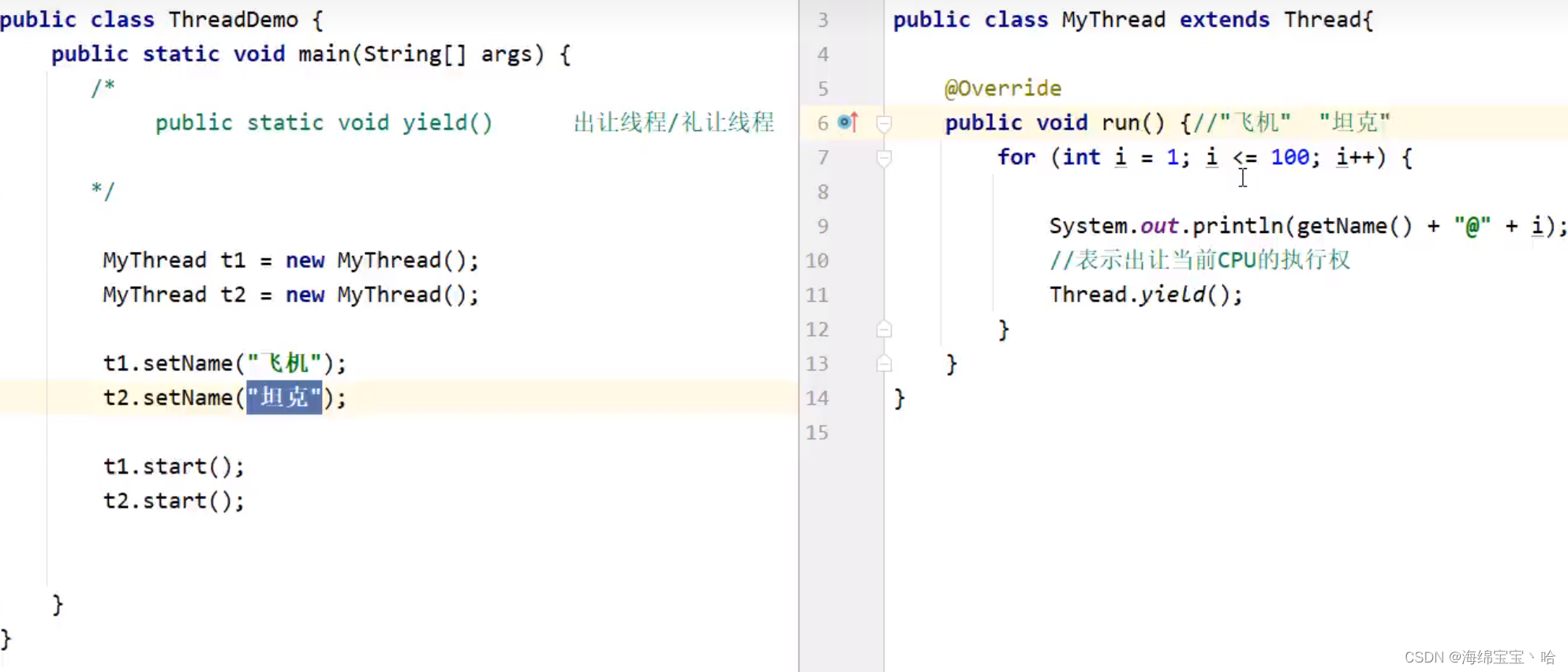This screenshot has width=1568, height=672.
Task: Click the System.out.println statement on line 9
Action: pos(1308,227)
